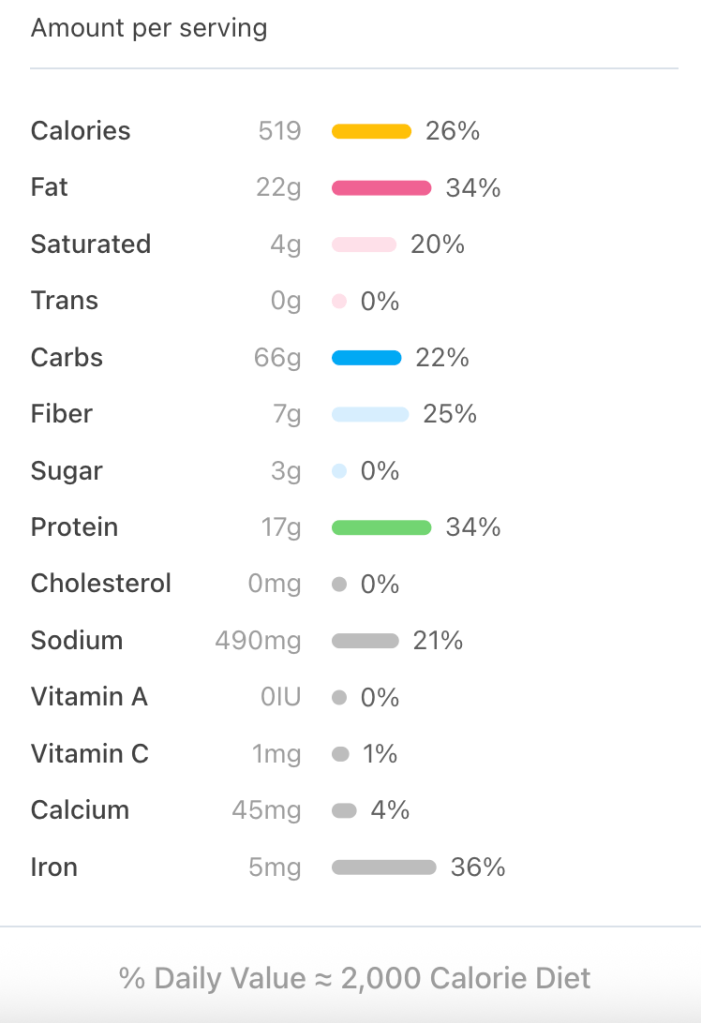Click the % Daily Value footer note

(355, 977)
